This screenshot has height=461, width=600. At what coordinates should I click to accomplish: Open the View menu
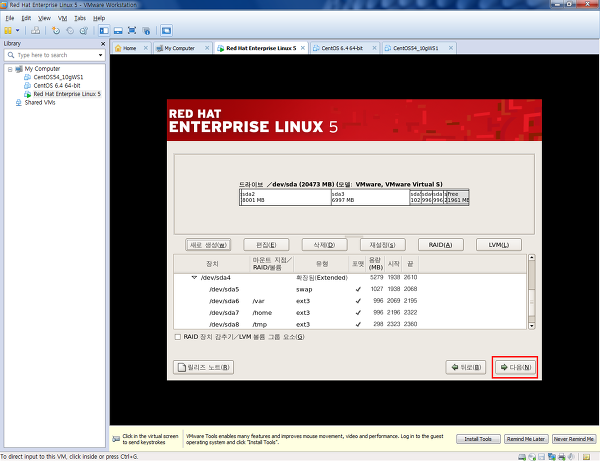click(x=44, y=18)
